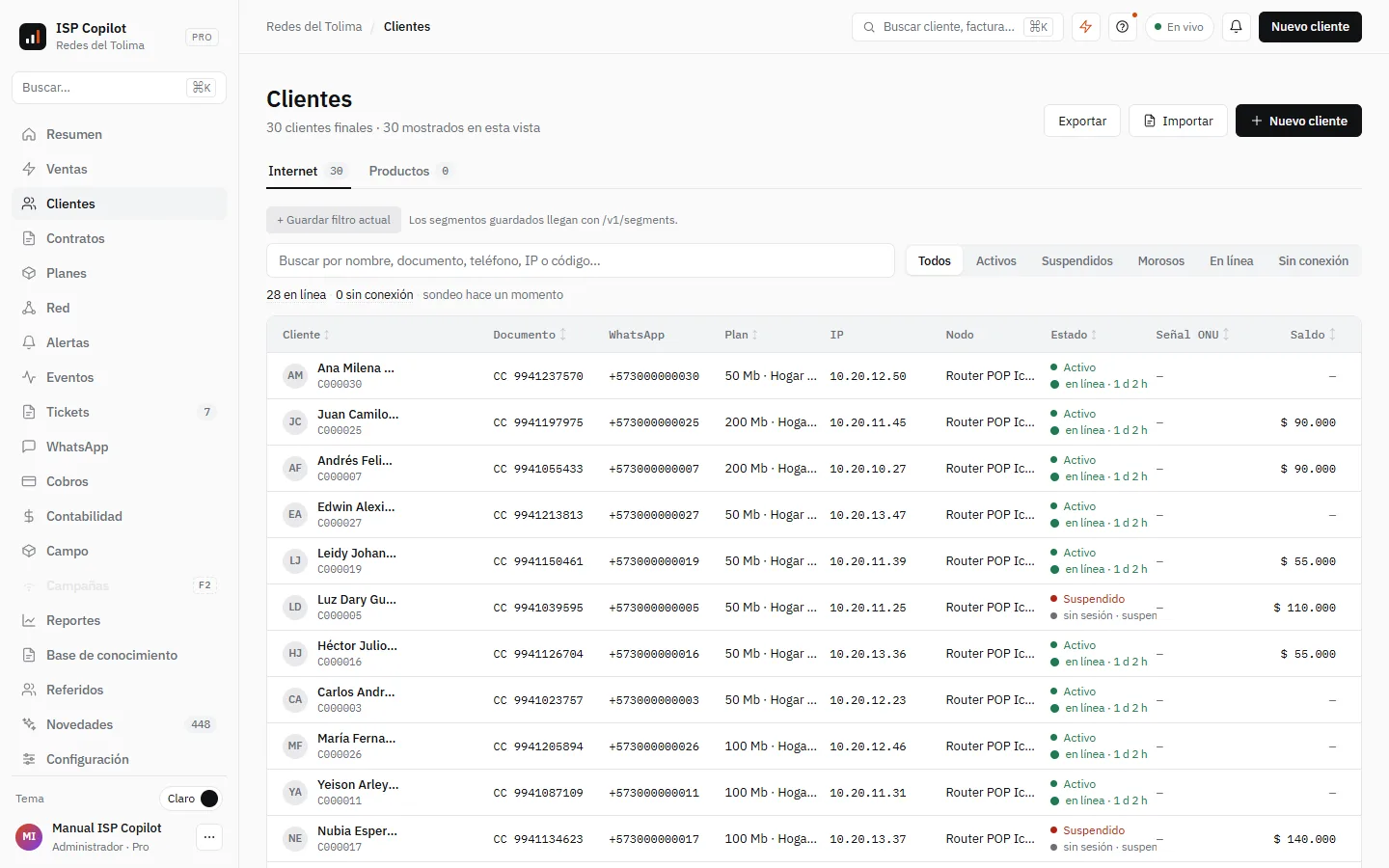The image size is (1389, 868).
Task: Filter by Suspendidos clients
Action: tap(1076, 261)
